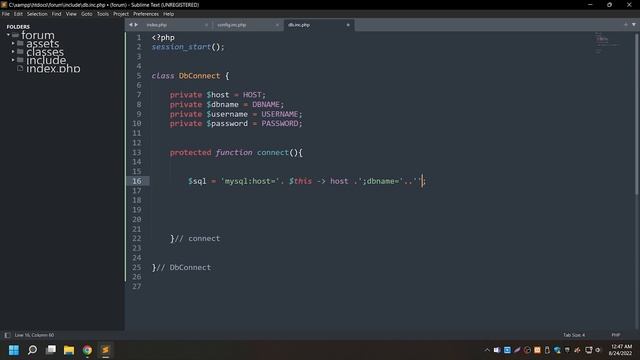Image resolution: width=640 pixels, height=360 pixels.
Task: Open the taskbar clock and date
Action: 620,350
